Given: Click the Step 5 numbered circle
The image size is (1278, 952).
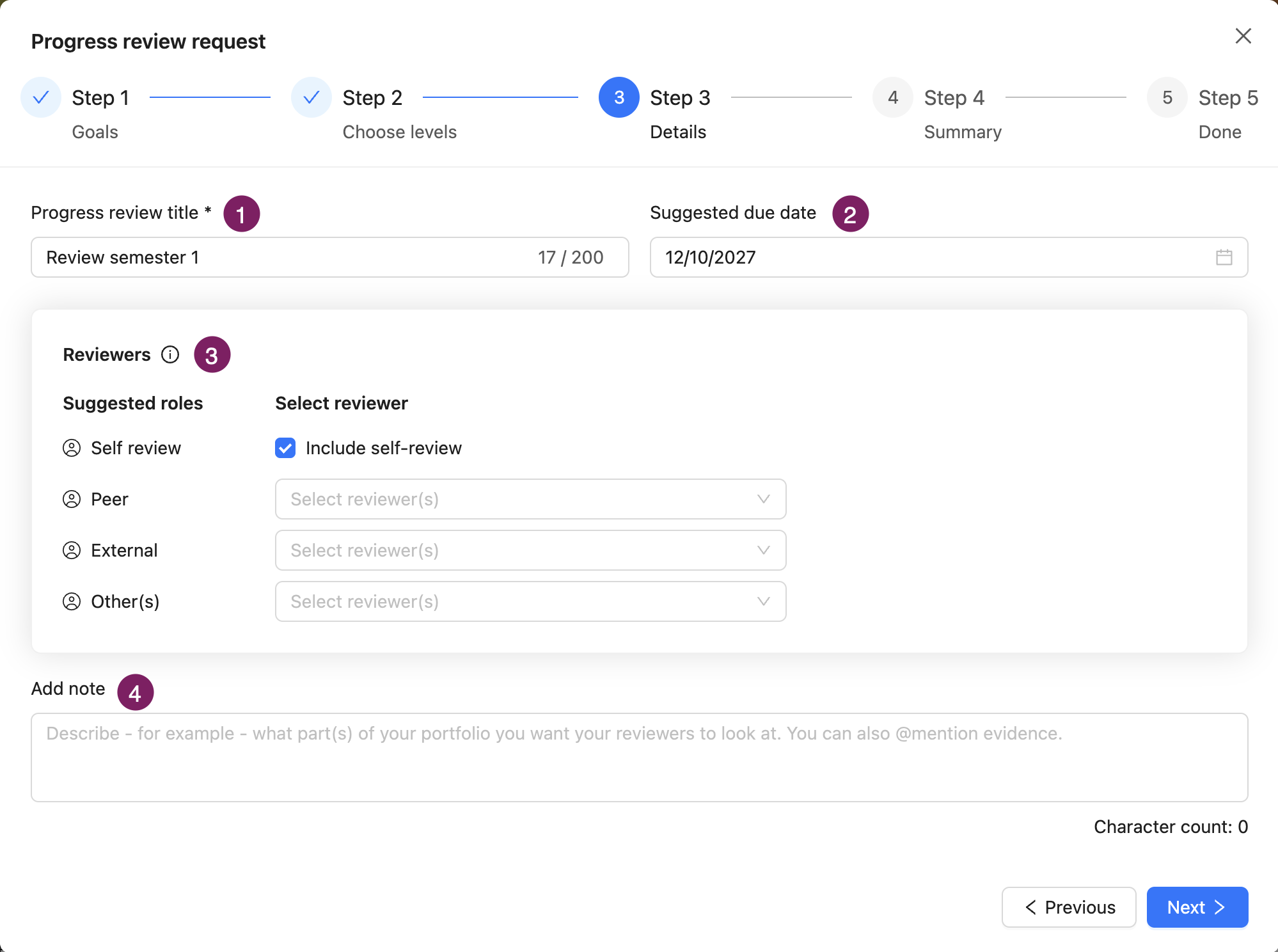Looking at the screenshot, I should click(1167, 97).
